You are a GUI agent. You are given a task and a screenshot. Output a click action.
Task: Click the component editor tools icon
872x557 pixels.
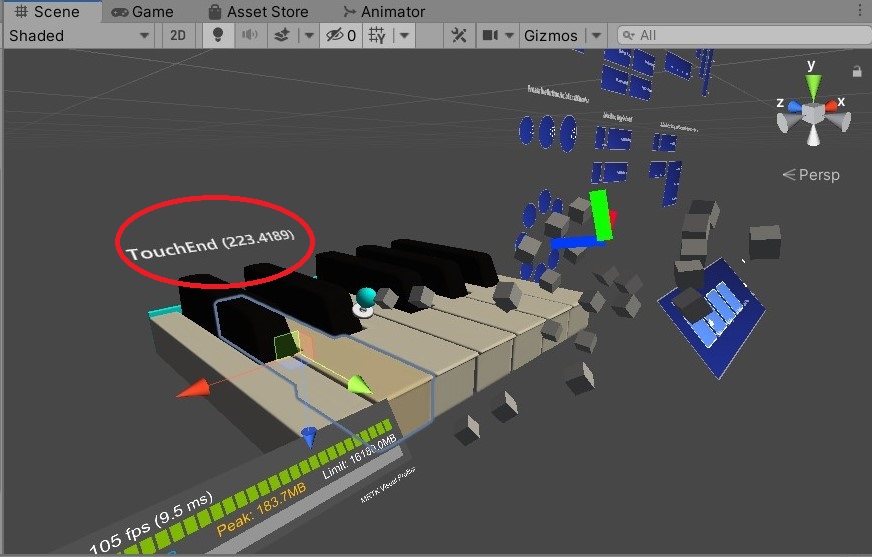459,36
